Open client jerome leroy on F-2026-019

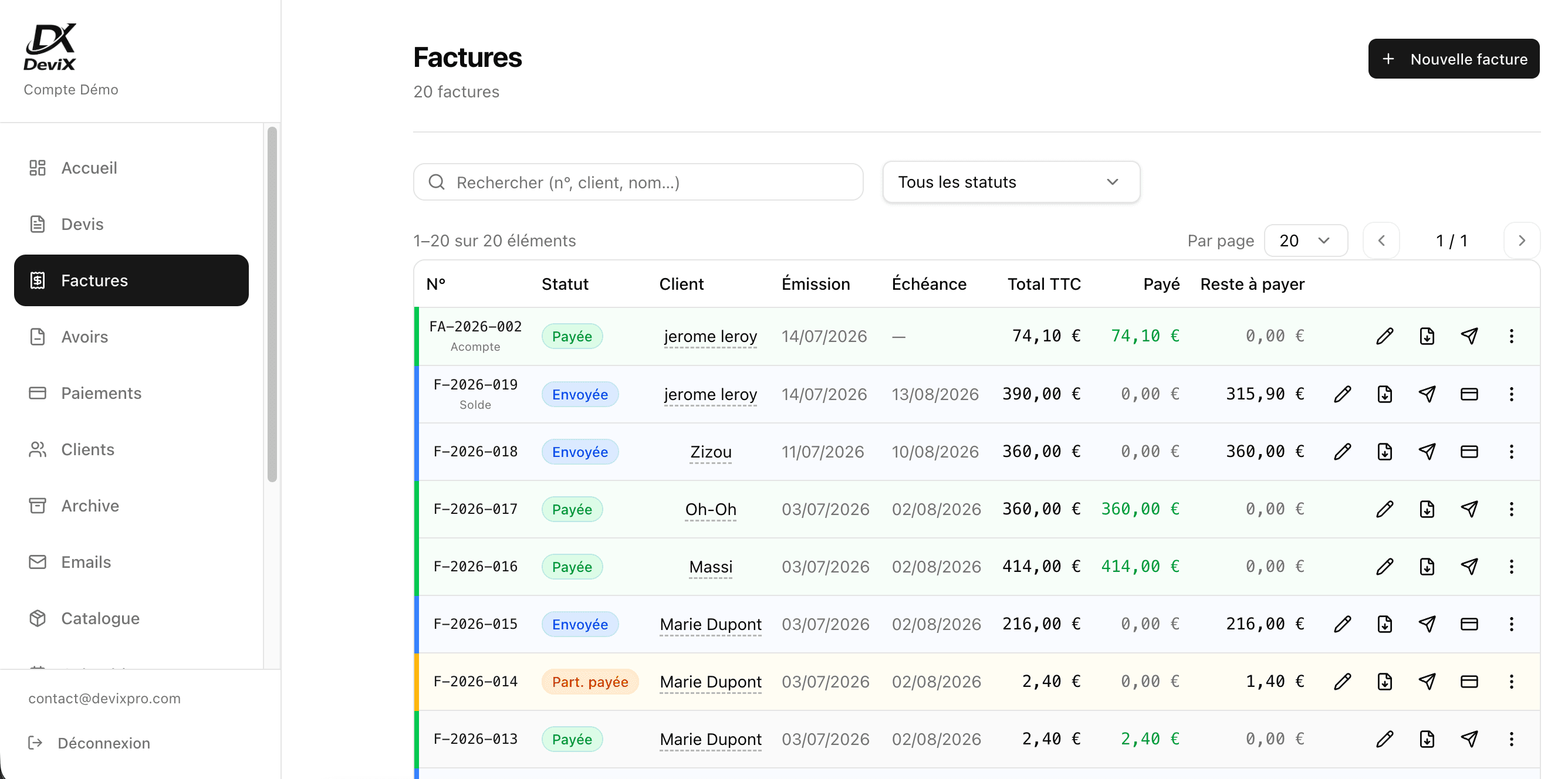pos(710,394)
